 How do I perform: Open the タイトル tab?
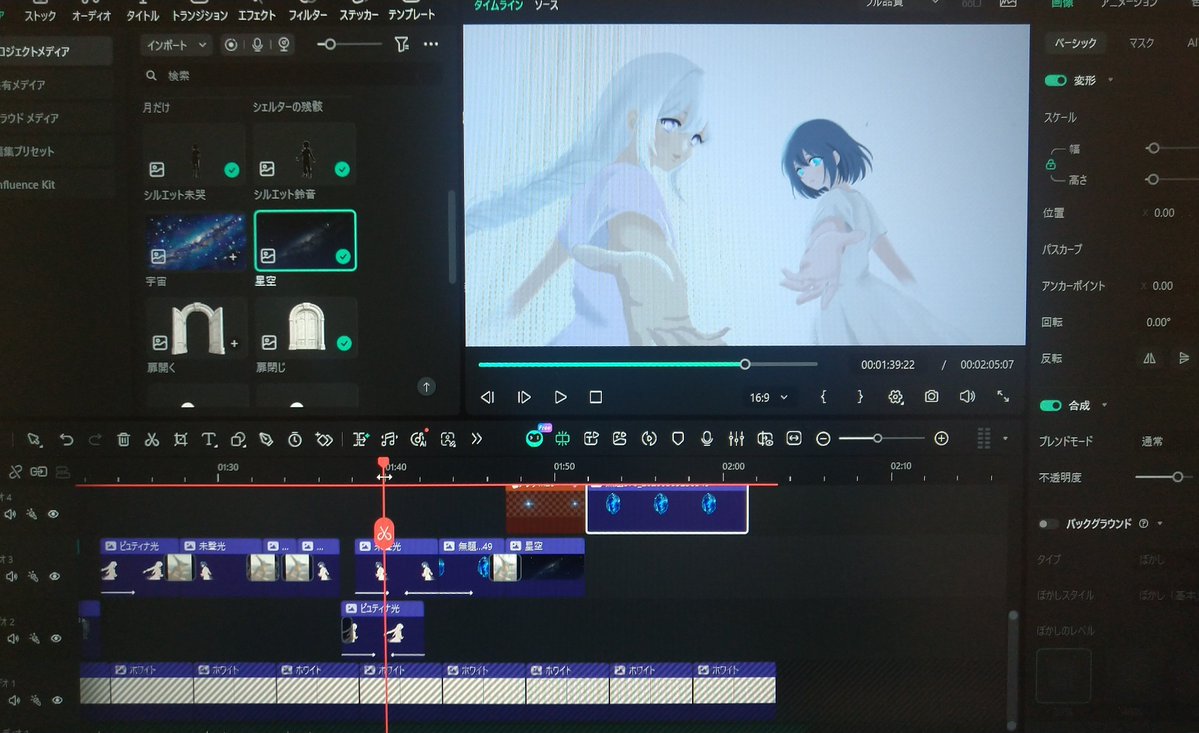point(142,15)
